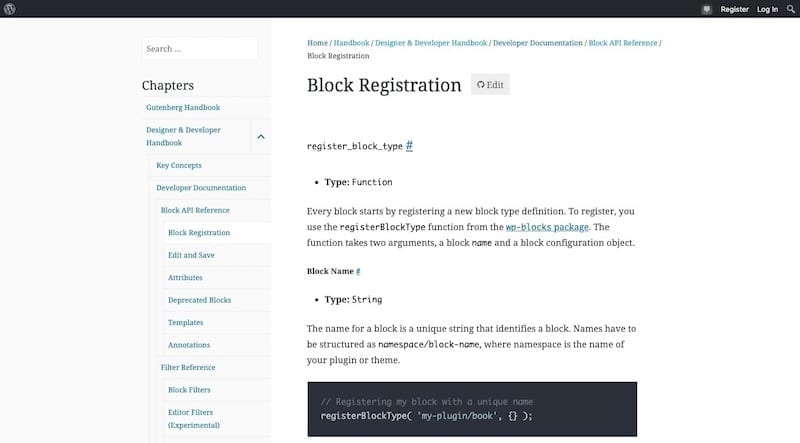Select Gutenberg Handbook chapter
800x443 pixels.
[x=183, y=107]
